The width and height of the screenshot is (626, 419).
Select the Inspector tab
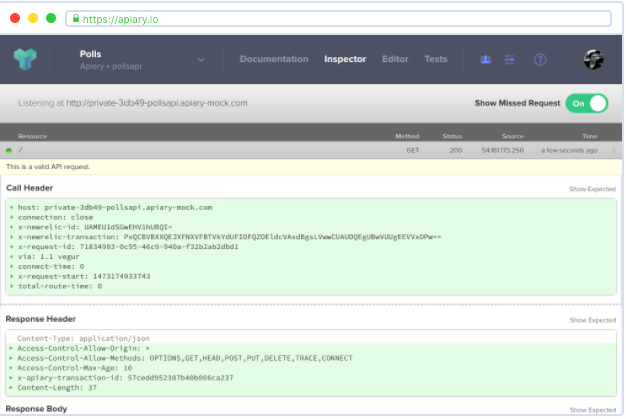(345, 59)
